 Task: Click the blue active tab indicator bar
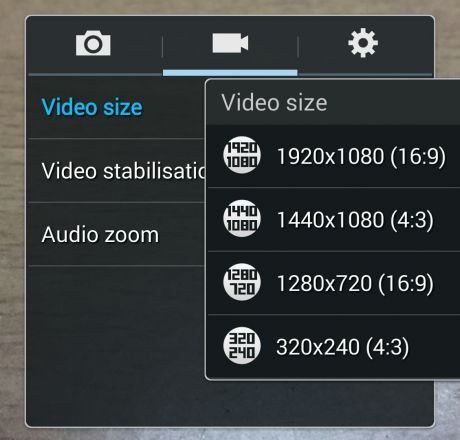coord(230,73)
